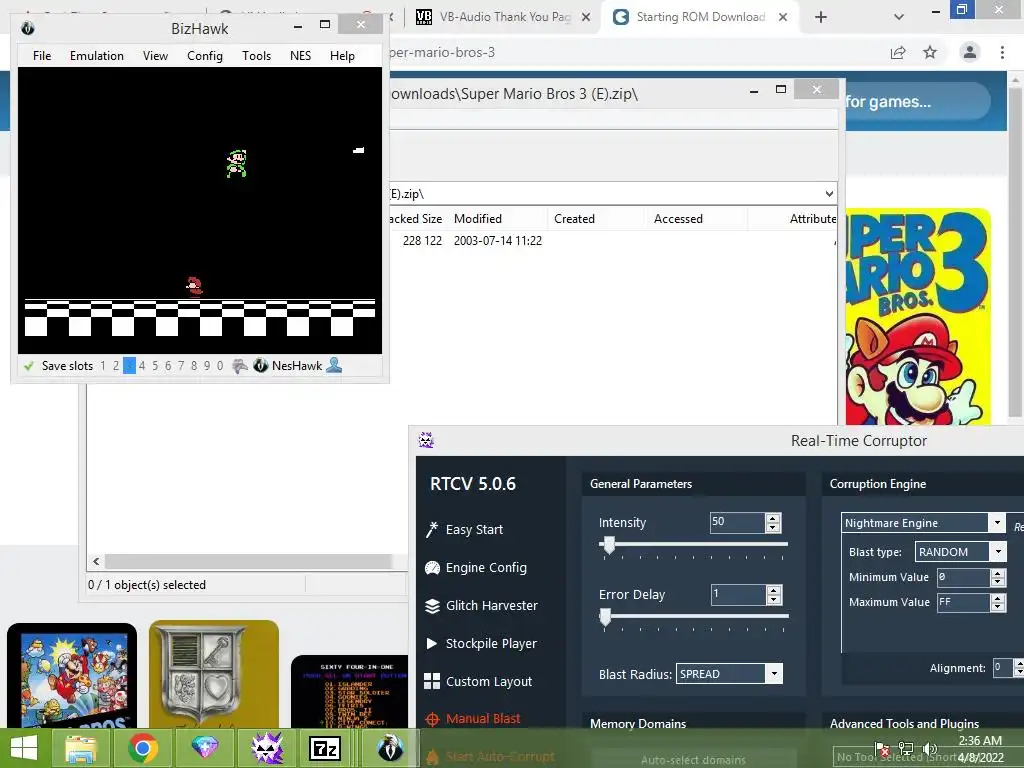Select save slot 6 in BizHawk
This screenshot has width=1024, height=768.
click(x=168, y=366)
